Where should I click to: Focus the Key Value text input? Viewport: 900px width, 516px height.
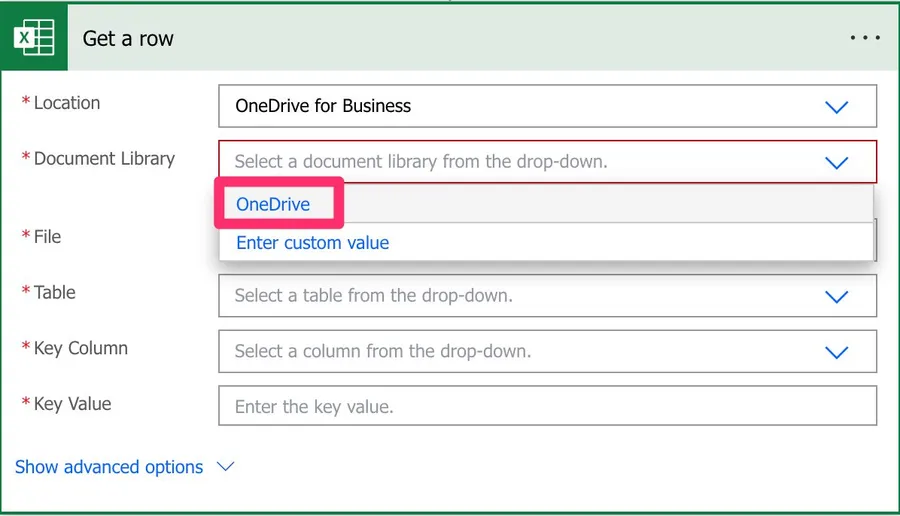546,407
